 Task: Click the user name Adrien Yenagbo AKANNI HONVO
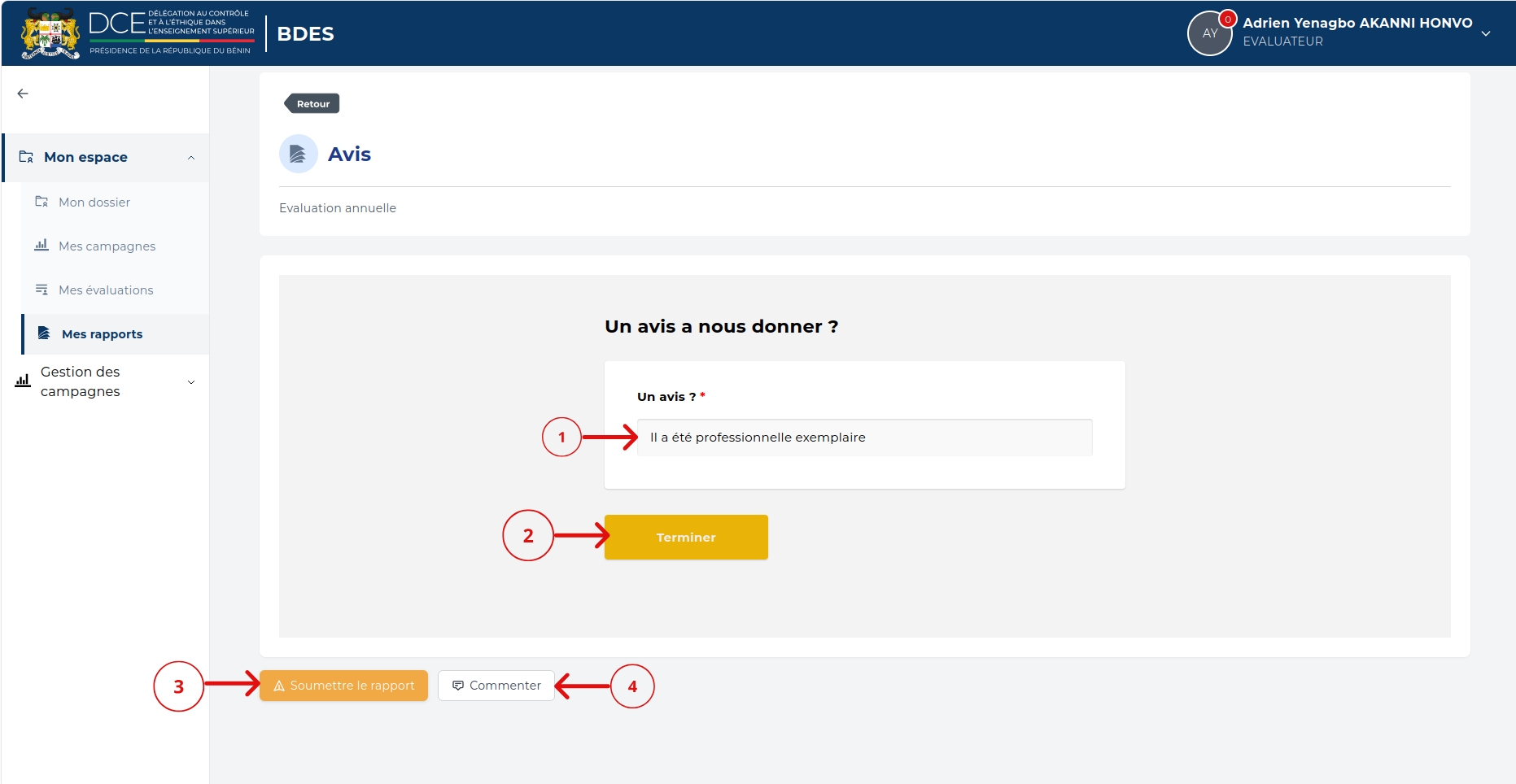pos(1357,23)
